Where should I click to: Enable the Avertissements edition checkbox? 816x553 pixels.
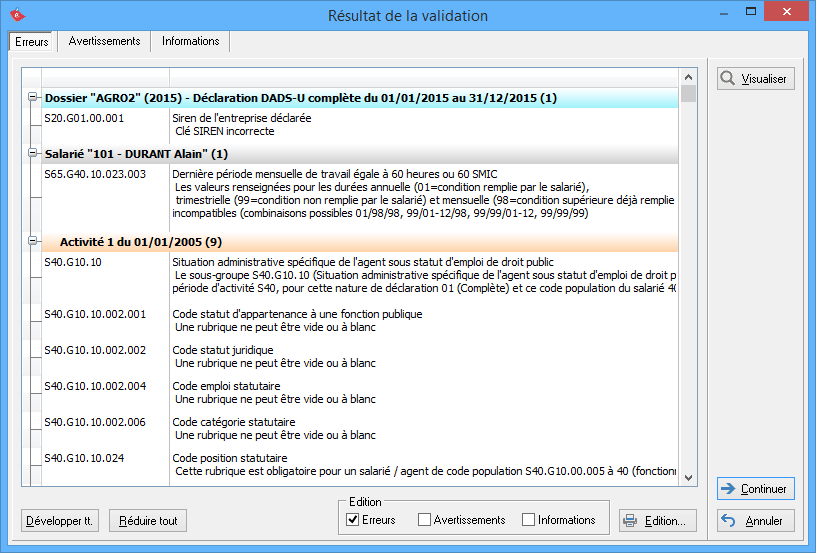pos(425,520)
